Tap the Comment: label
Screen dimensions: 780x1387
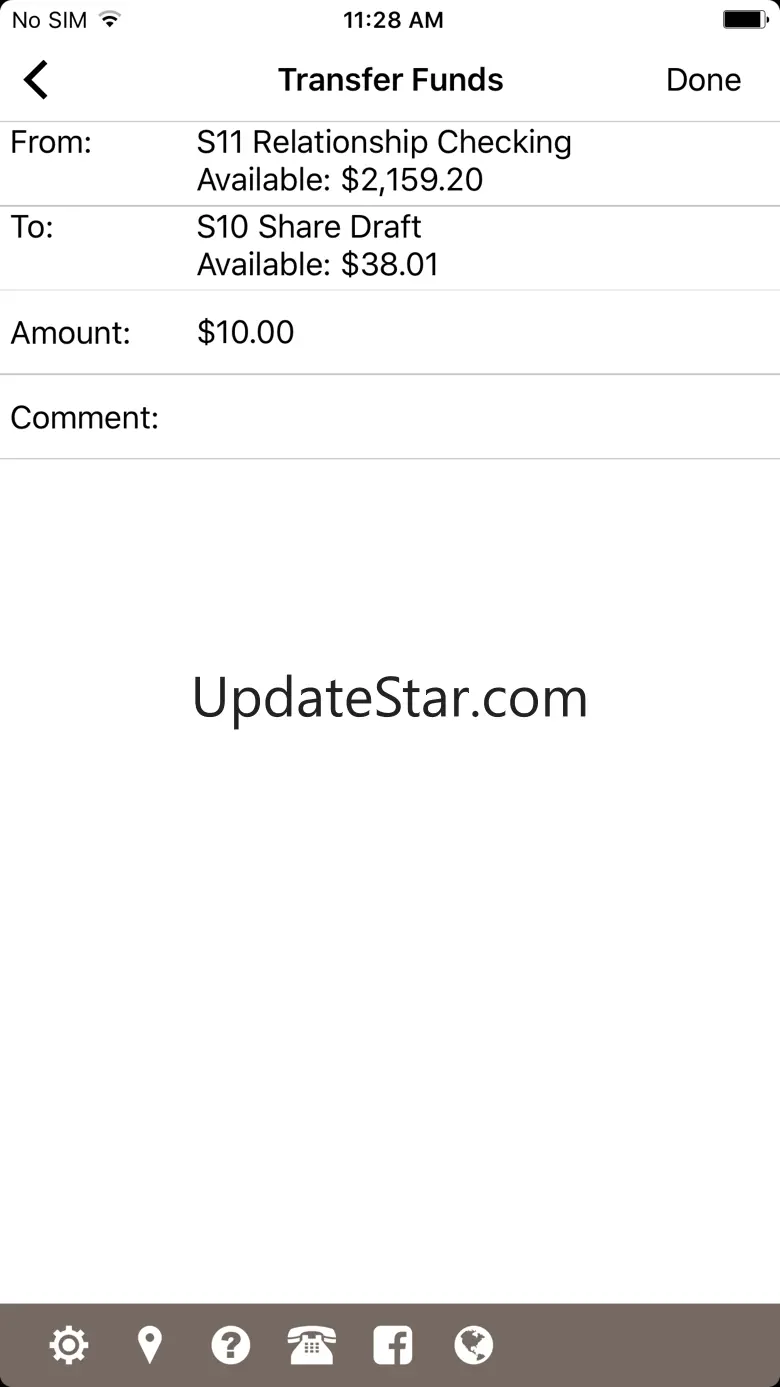pyautogui.click(x=85, y=417)
